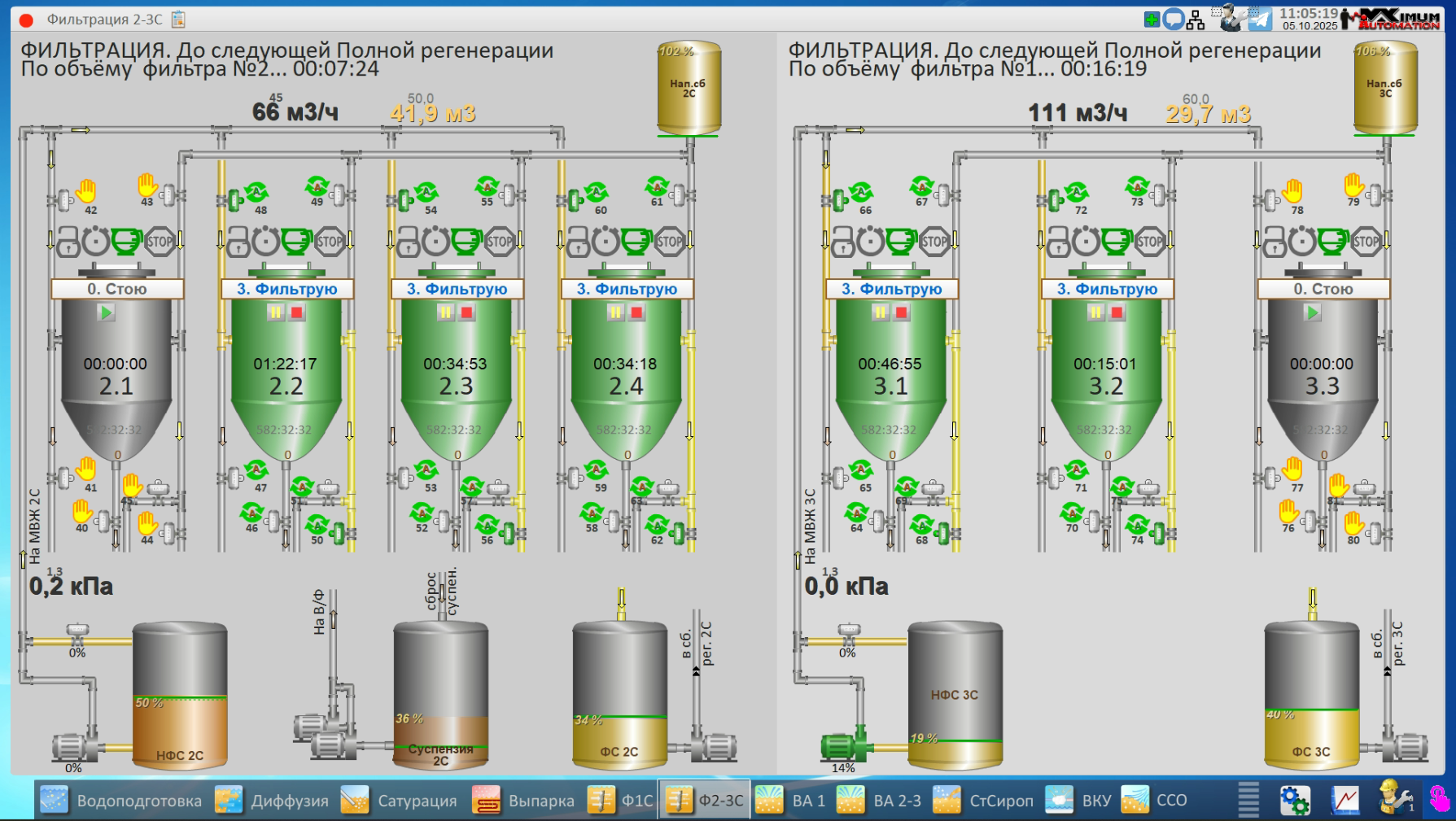Open status selector '3. Фильтрую' of filter 3.2
The image size is (1456, 821).
pyautogui.click(x=1107, y=289)
